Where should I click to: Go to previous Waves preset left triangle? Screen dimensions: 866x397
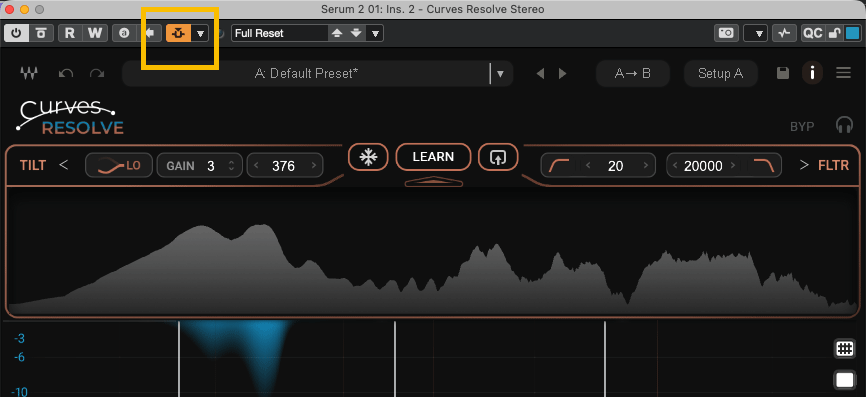pos(540,73)
